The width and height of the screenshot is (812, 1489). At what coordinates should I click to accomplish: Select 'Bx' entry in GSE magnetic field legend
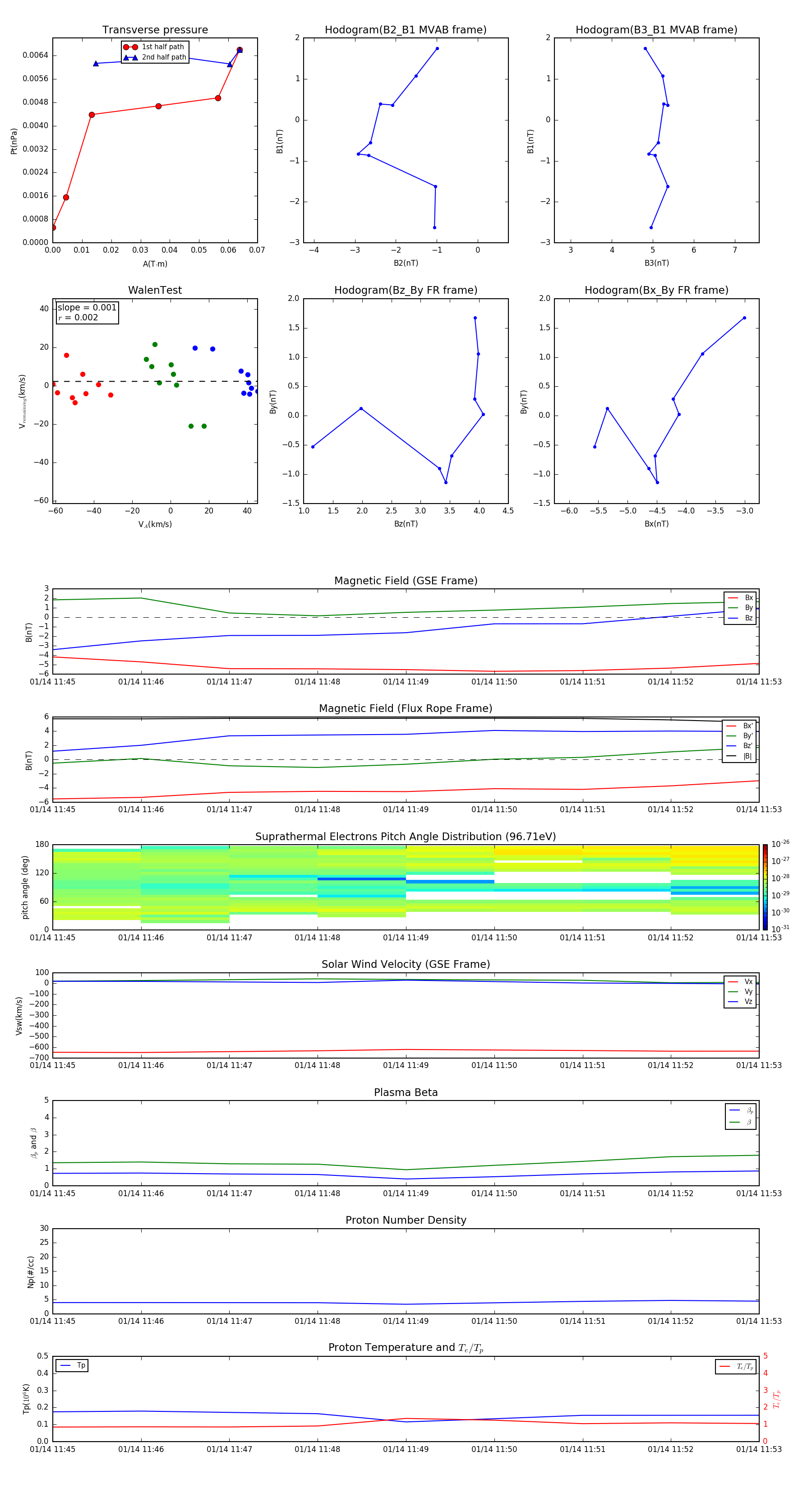coord(740,598)
